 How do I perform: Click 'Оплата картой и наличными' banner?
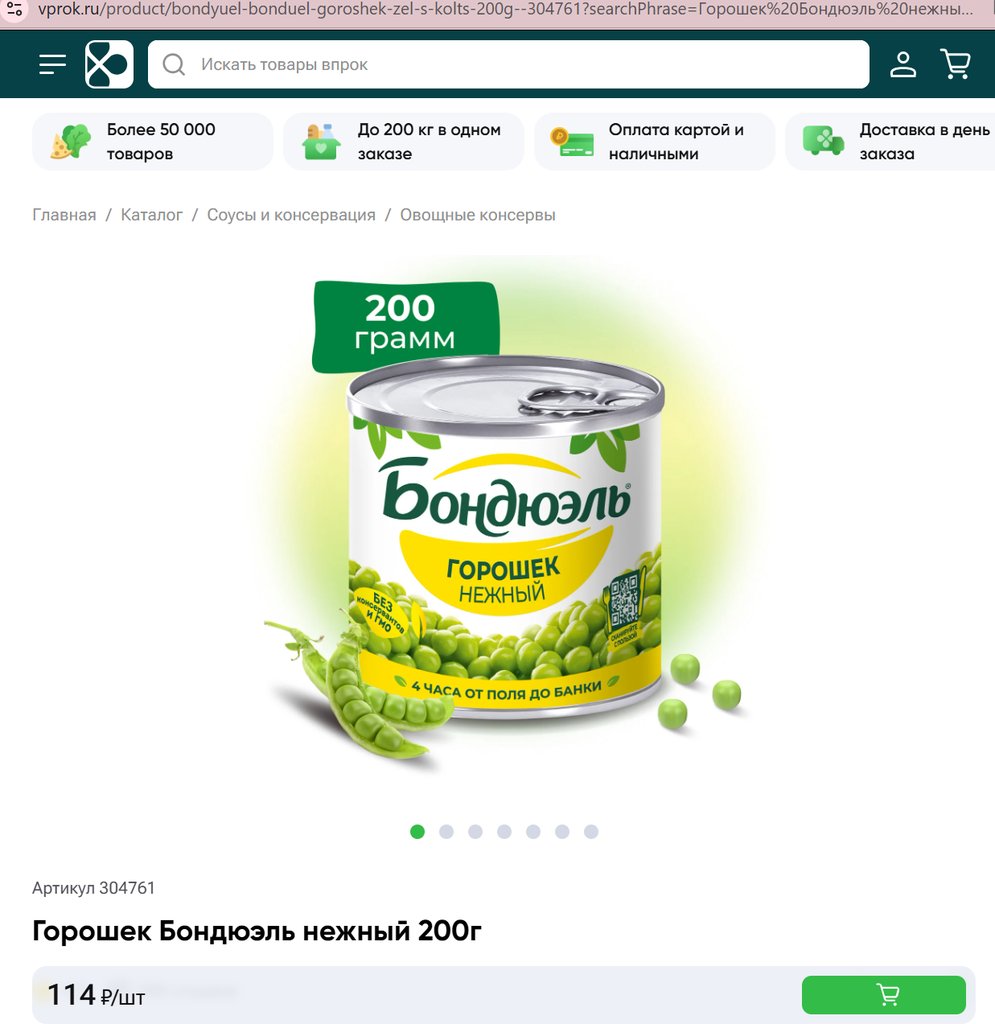click(x=654, y=142)
